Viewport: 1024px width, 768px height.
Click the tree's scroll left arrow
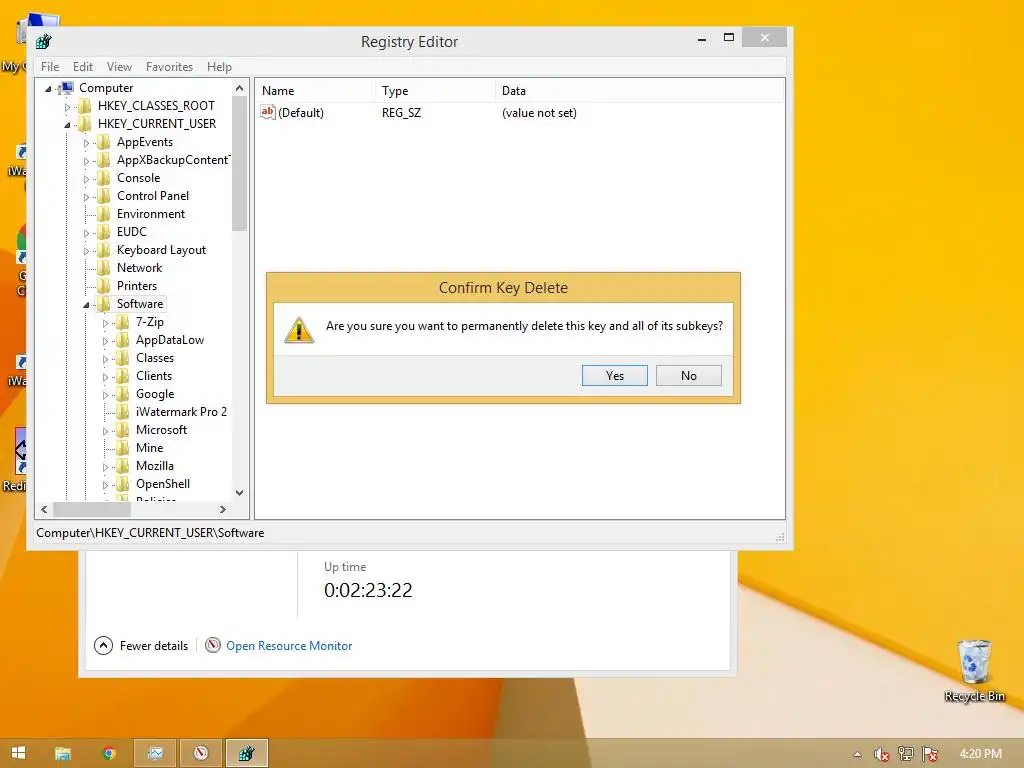tap(44, 509)
